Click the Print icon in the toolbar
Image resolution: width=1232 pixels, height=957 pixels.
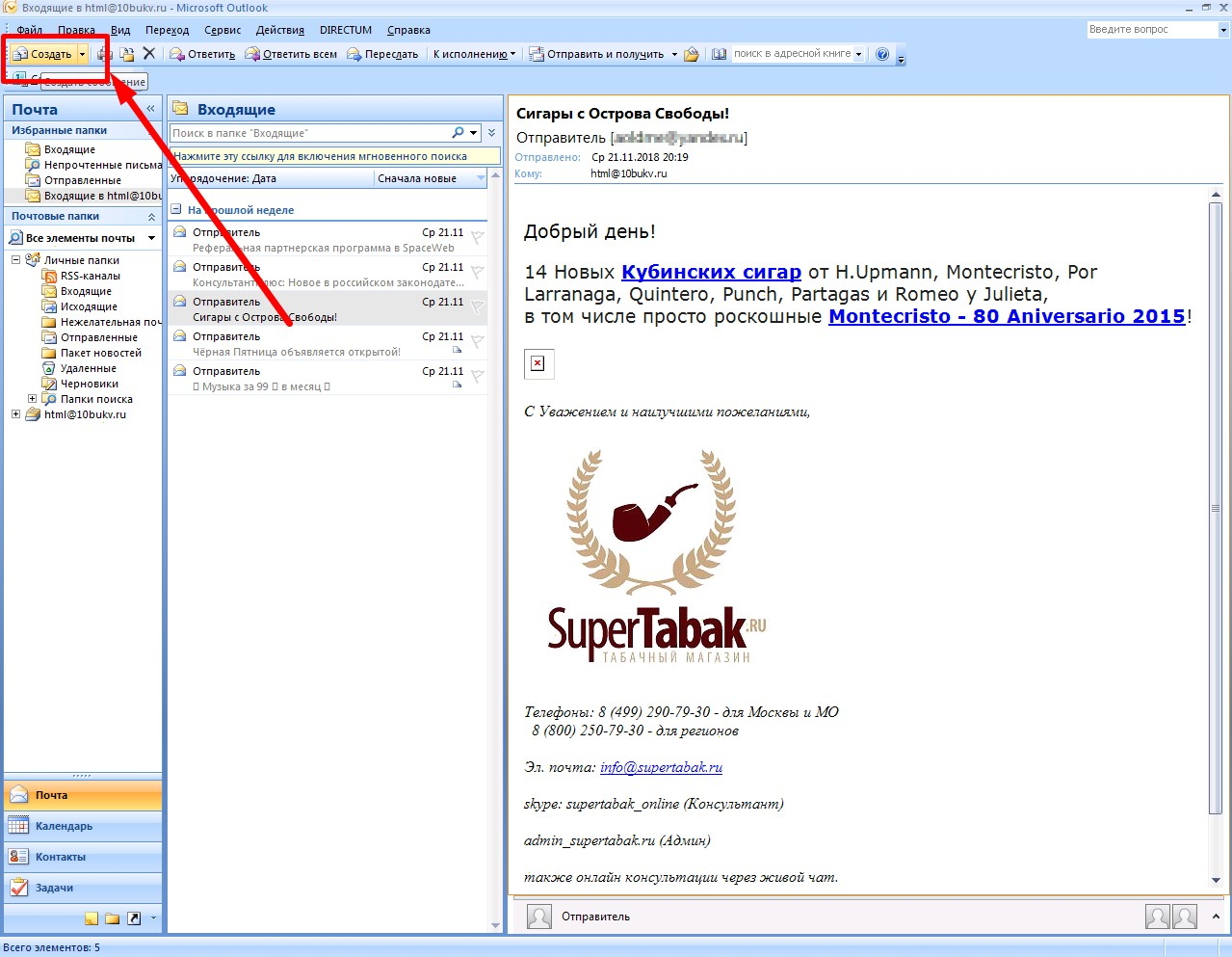click(105, 54)
